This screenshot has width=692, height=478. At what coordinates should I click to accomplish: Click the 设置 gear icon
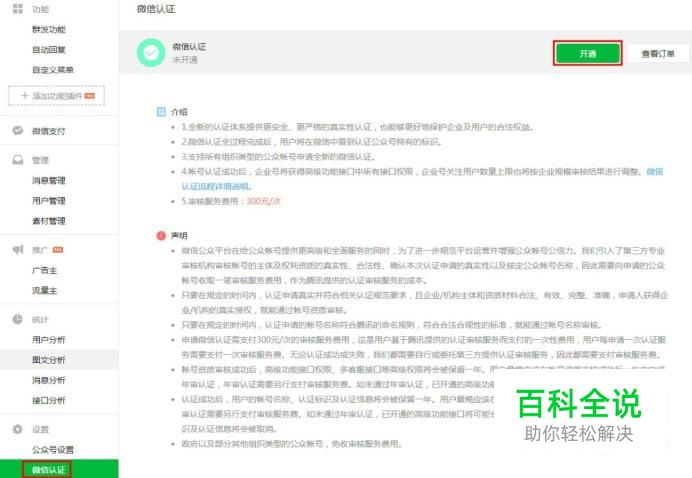18,429
